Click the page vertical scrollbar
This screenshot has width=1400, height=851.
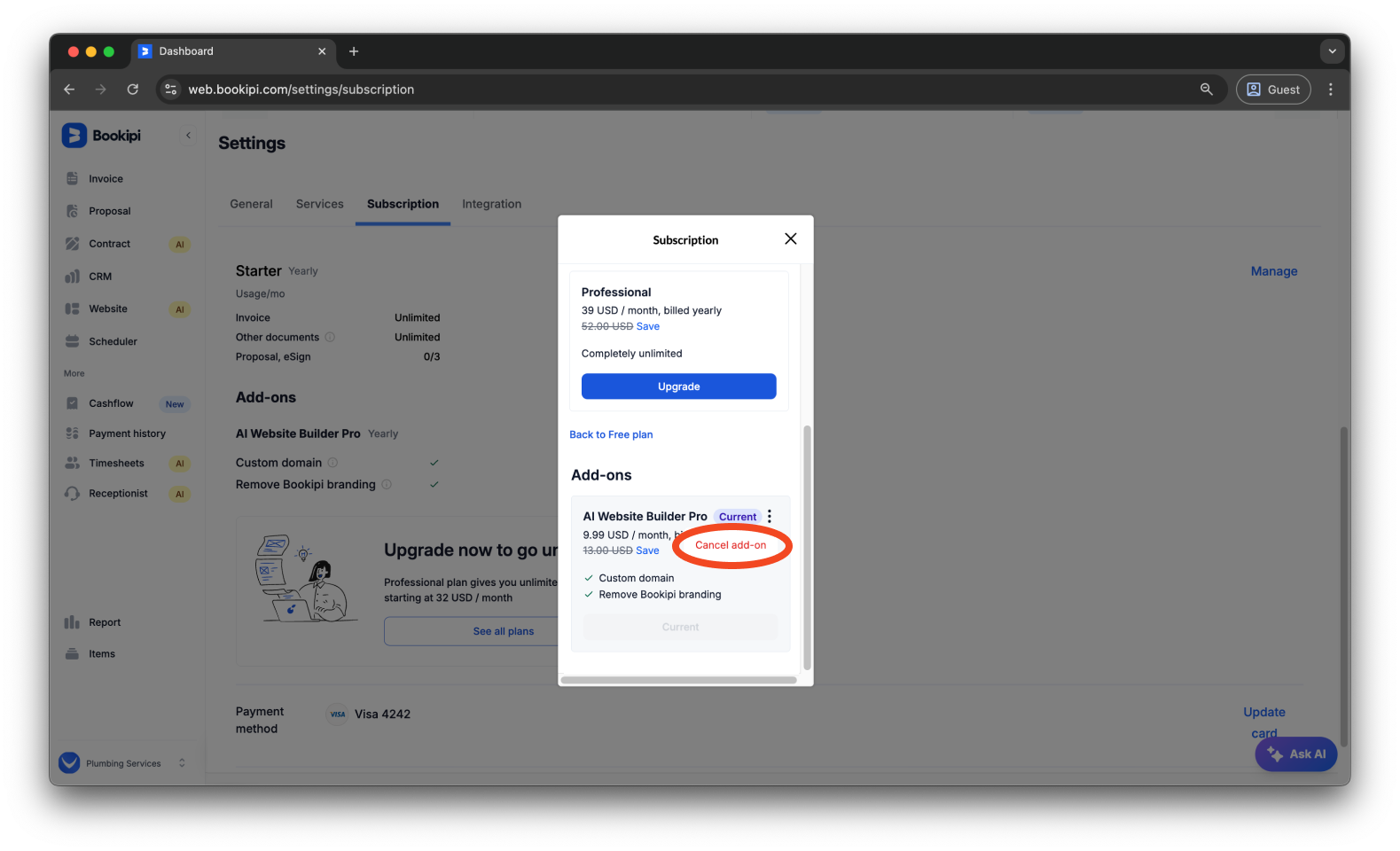point(1344,587)
